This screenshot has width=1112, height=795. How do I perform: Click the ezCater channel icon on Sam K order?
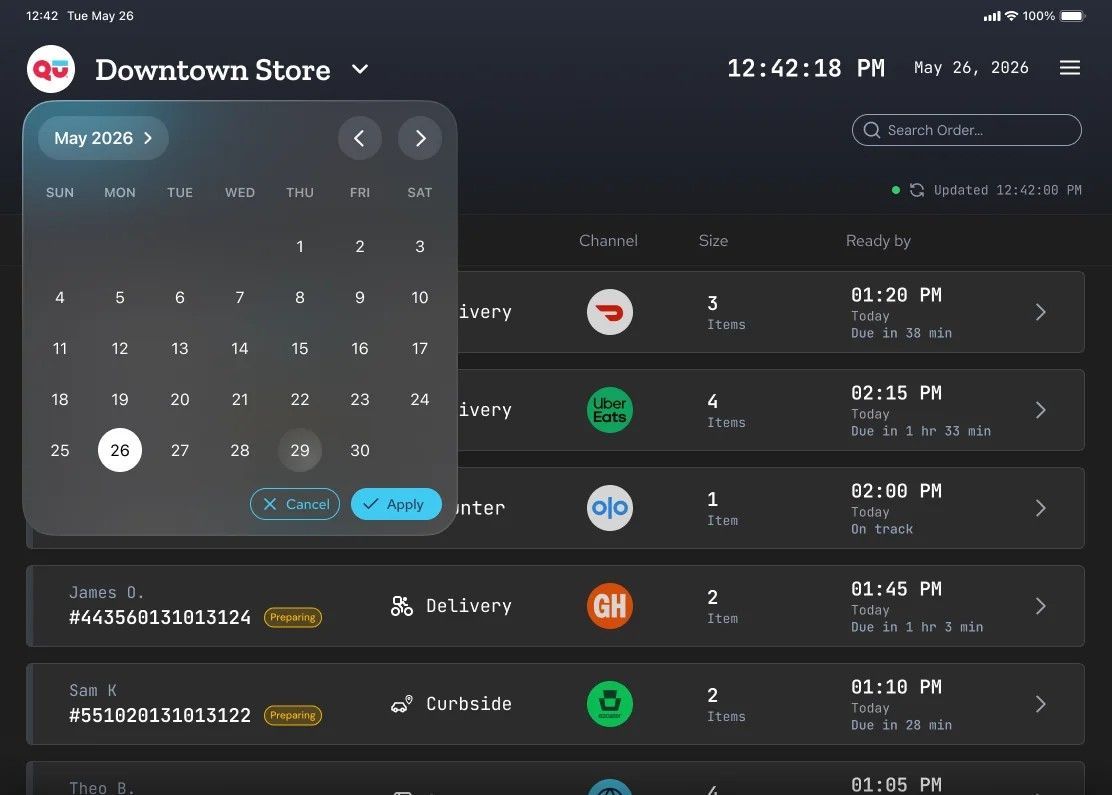click(610, 704)
